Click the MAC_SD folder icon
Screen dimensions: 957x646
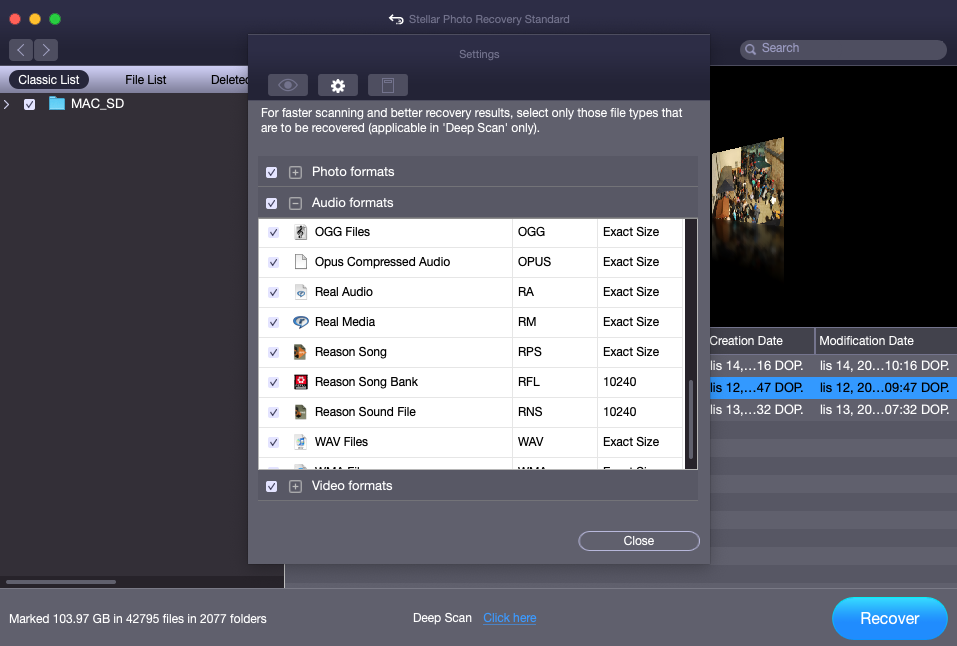click(57, 103)
